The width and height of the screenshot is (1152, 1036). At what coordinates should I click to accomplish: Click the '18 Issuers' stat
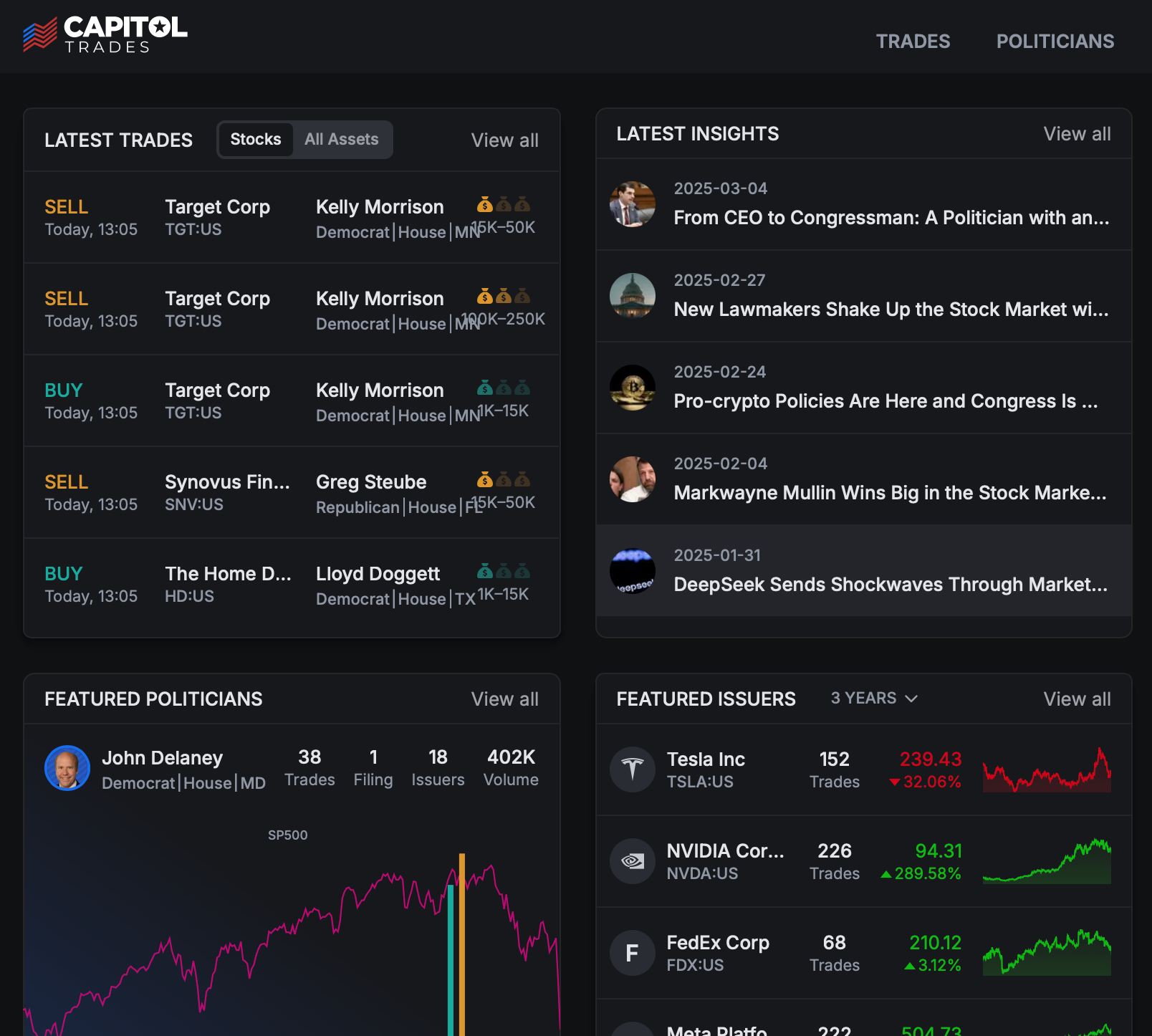[x=438, y=768]
